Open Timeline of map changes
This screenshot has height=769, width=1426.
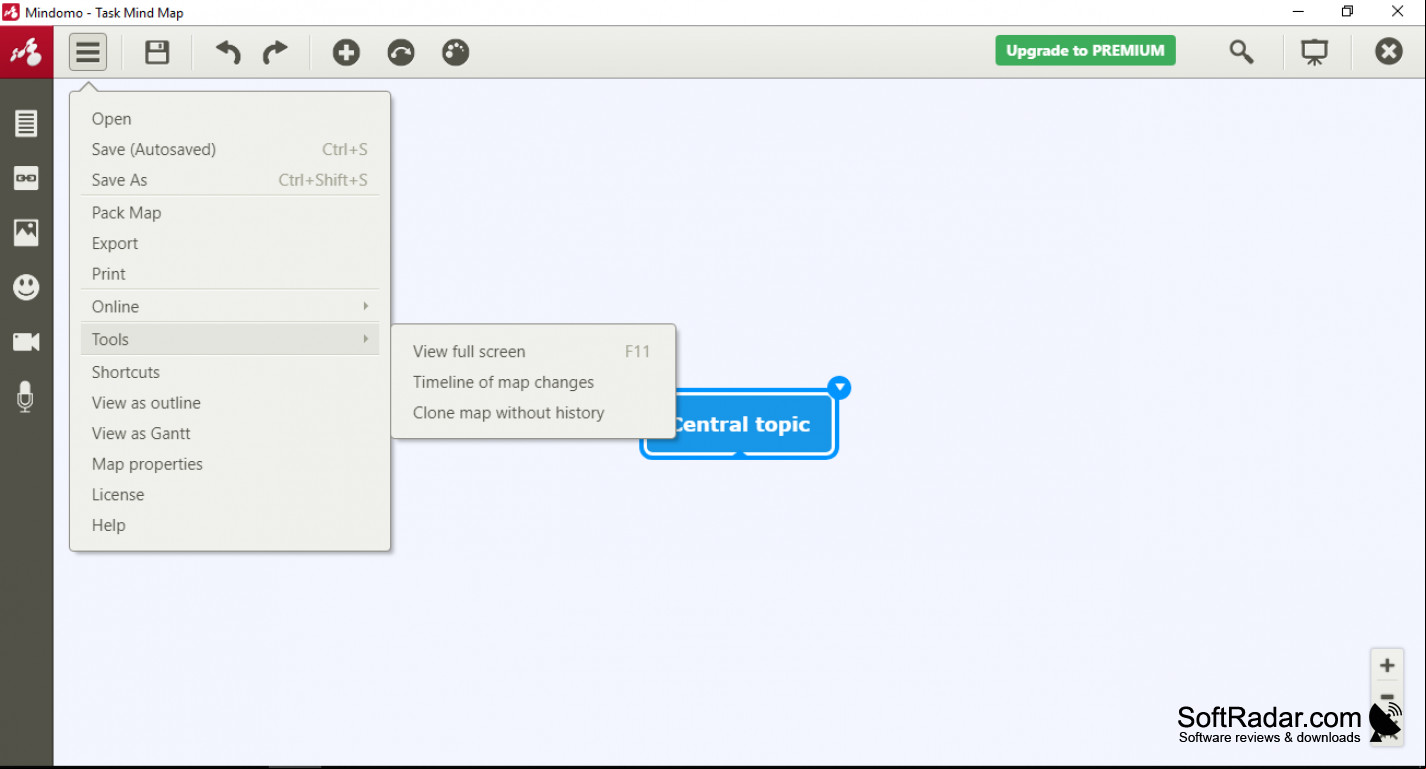pyautogui.click(x=533, y=382)
